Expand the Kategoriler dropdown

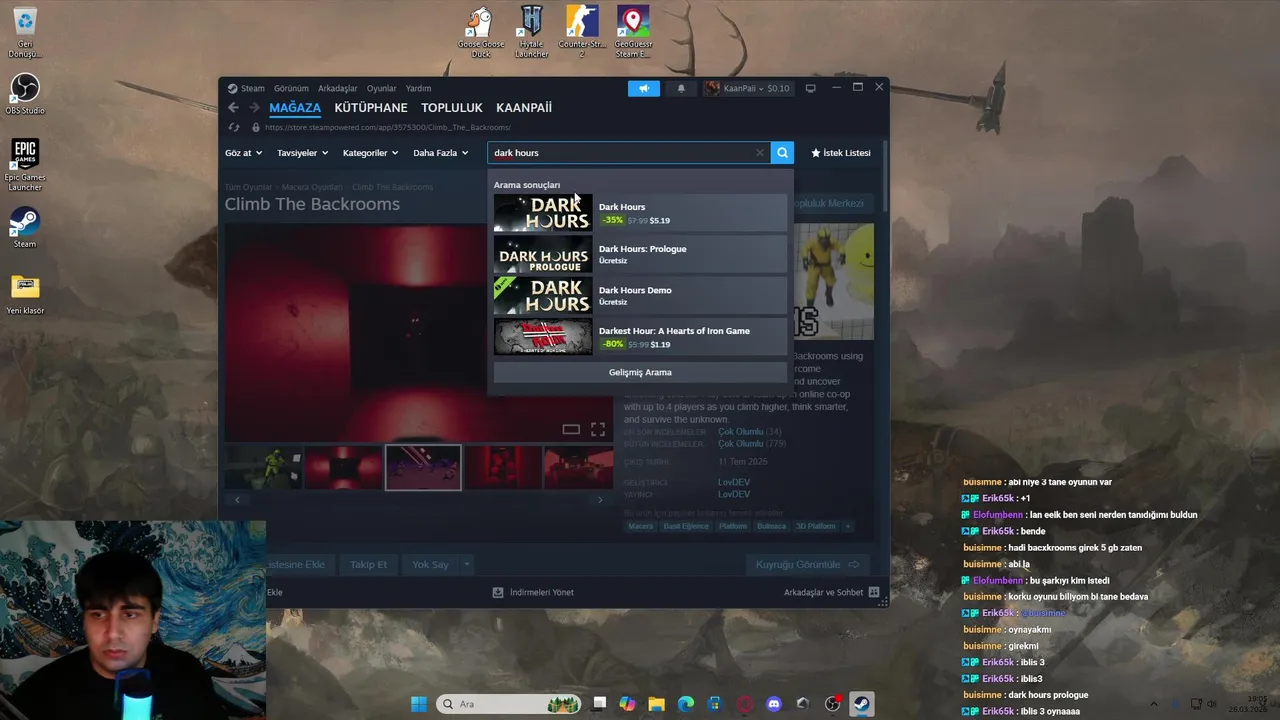point(370,153)
